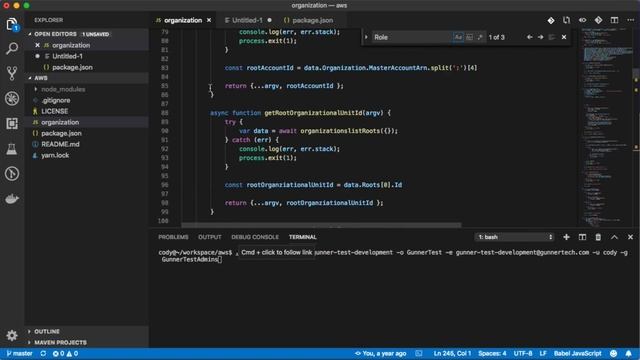This screenshot has width=640, height=360.
Task: Change language mode Babel JavaScript
Action: pos(578,353)
